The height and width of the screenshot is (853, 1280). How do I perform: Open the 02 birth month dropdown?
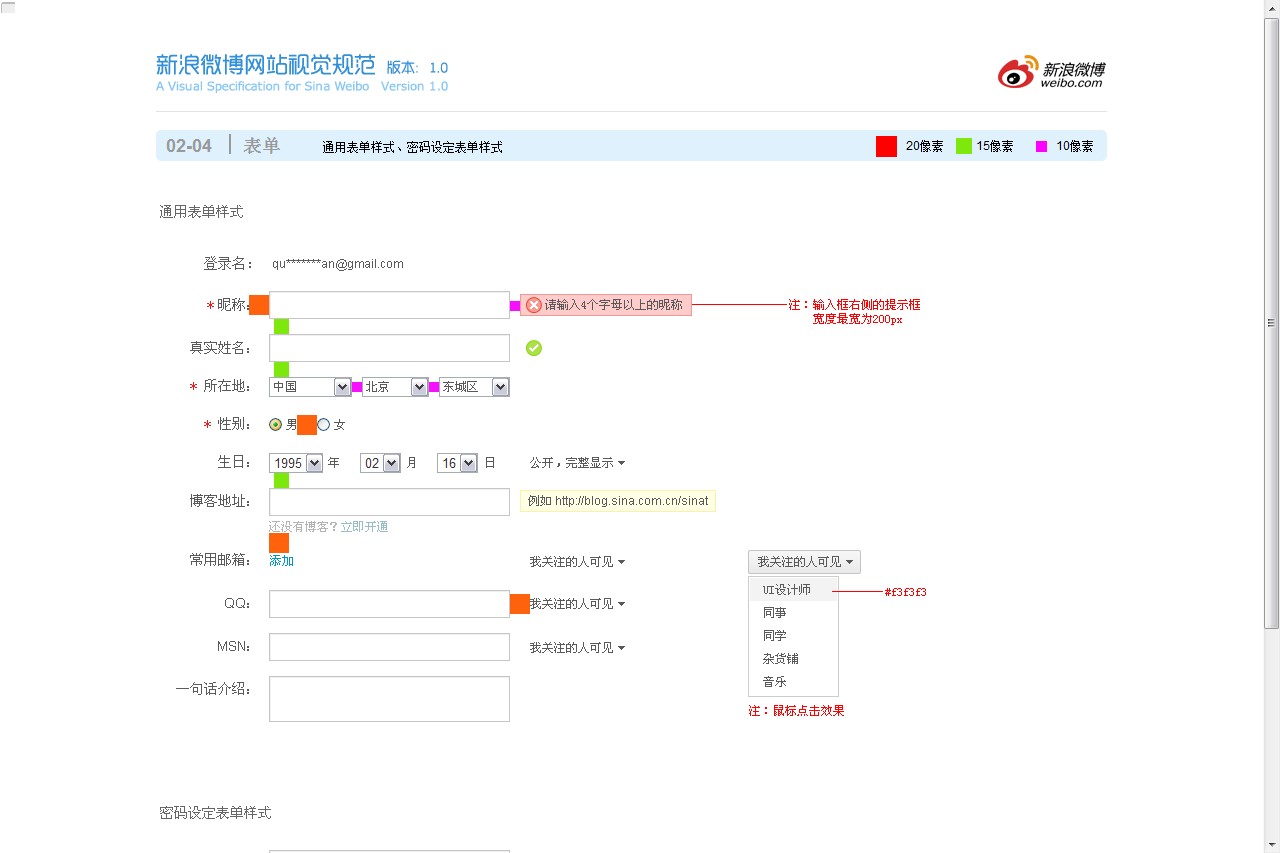pyautogui.click(x=381, y=463)
